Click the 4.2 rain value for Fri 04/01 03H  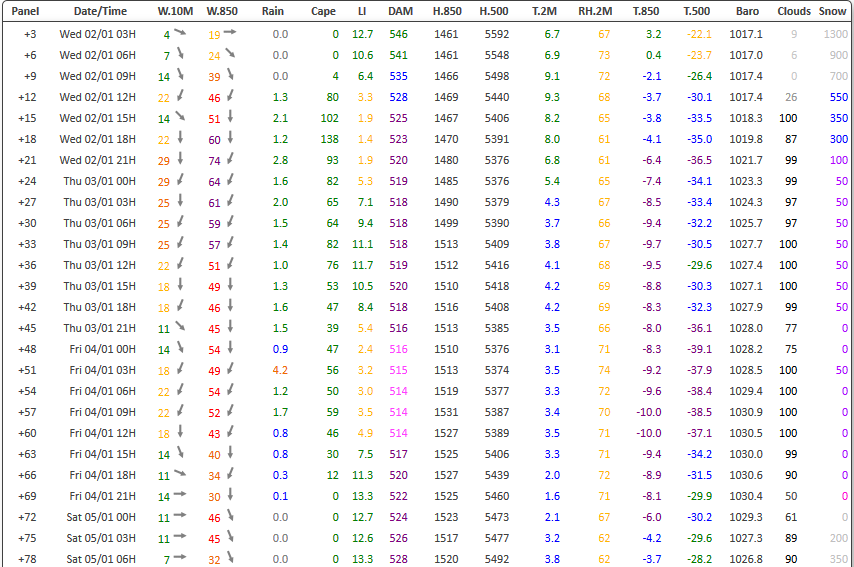(x=280, y=370)
